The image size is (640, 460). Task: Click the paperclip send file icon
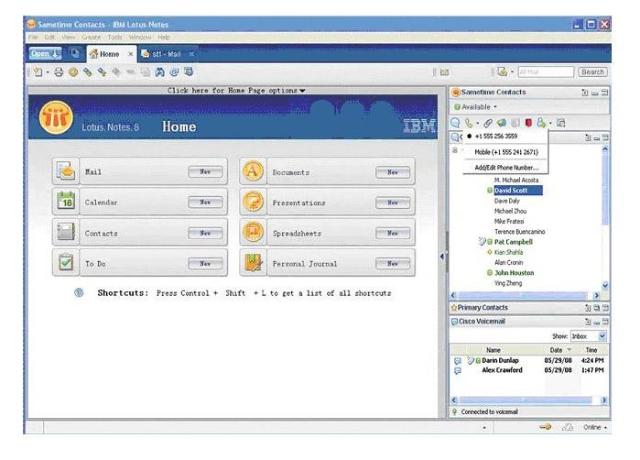pos(488,122)
